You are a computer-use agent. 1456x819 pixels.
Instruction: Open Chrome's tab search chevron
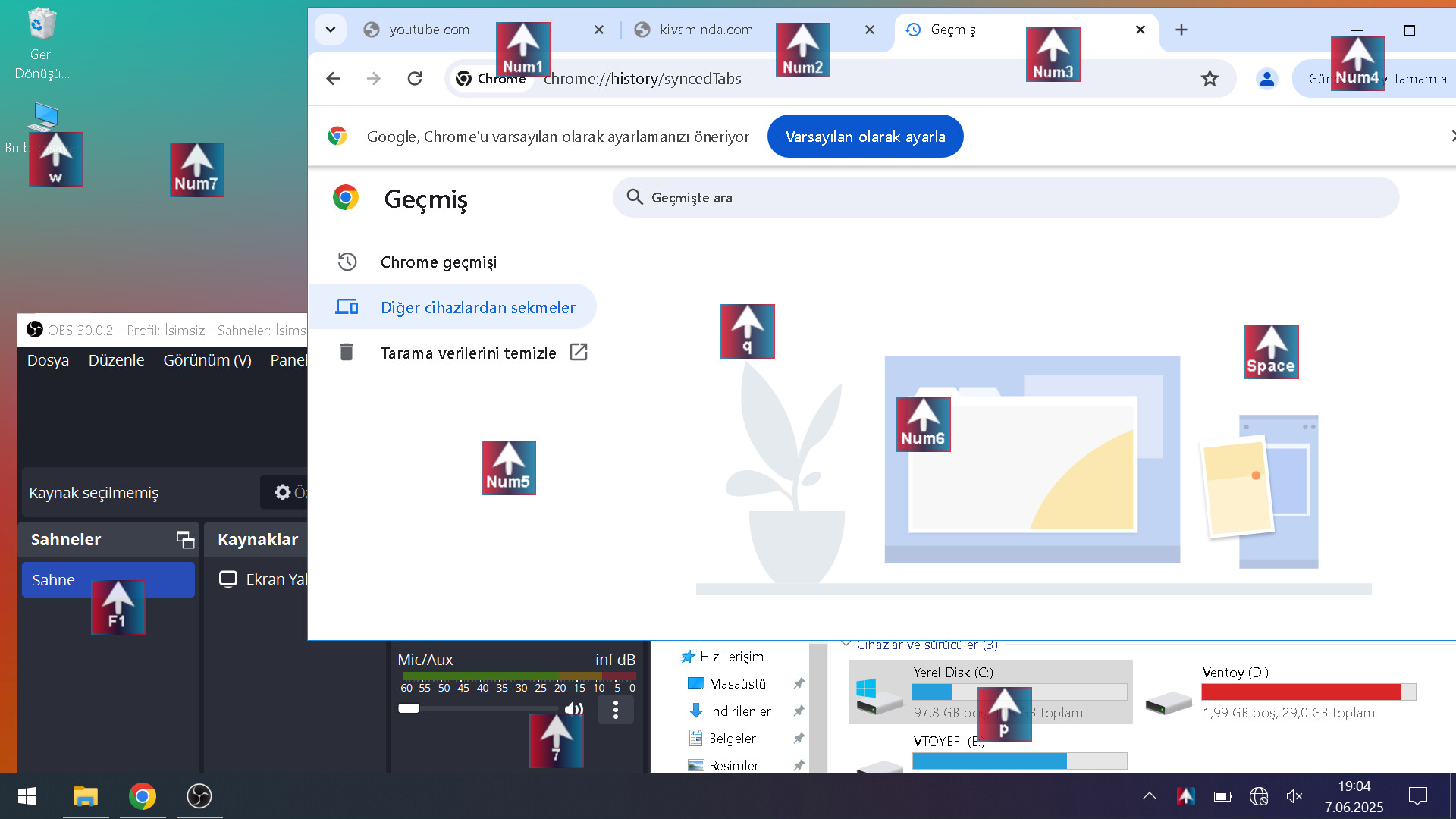330,29
